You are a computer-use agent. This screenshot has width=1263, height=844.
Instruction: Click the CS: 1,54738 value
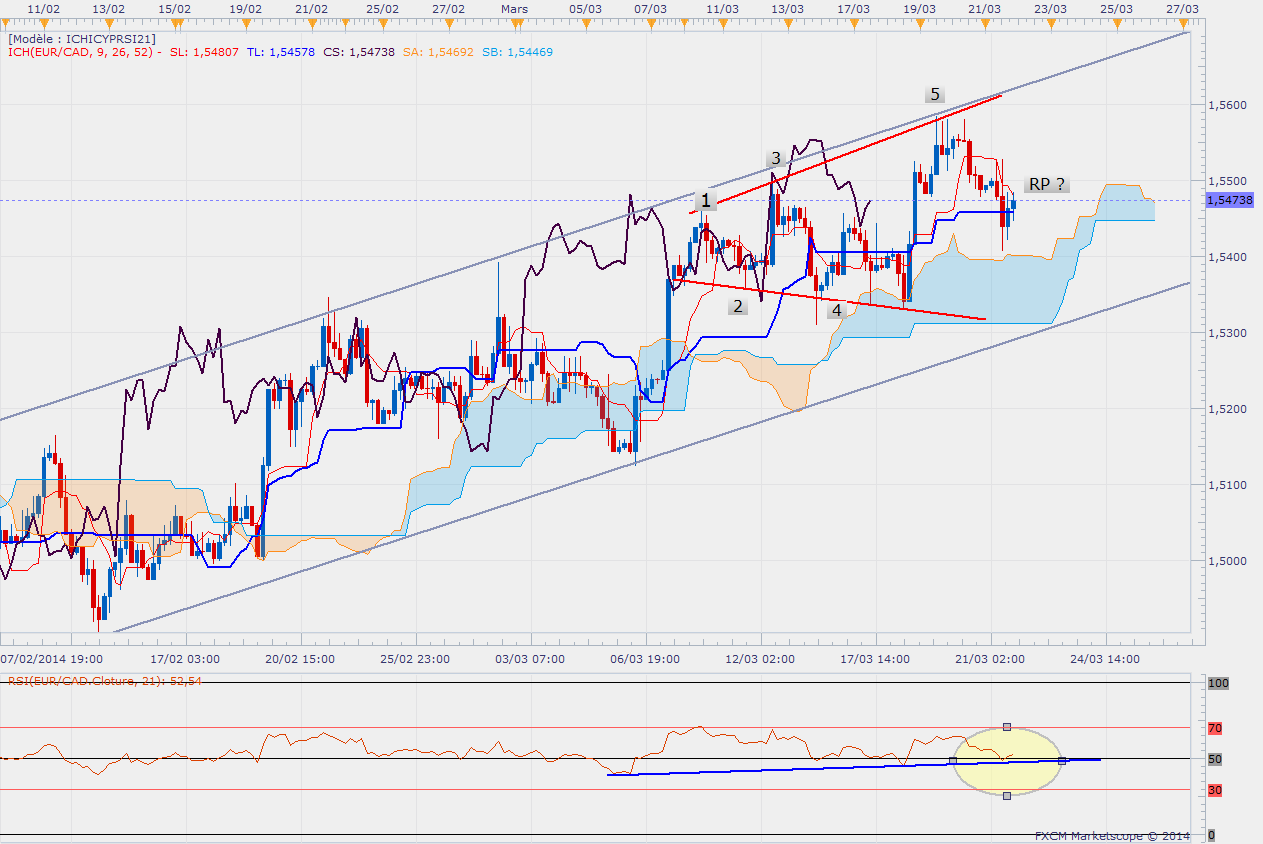click(359, 51)
